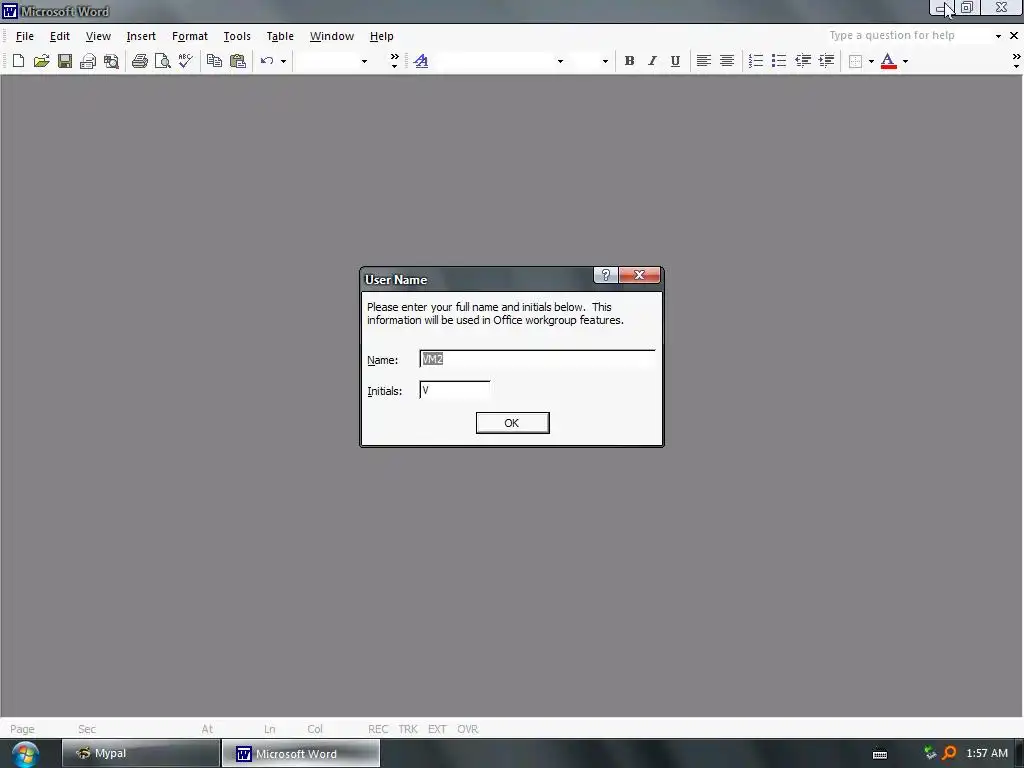Open the font size dropdown arrow

(x=605, y=61)
